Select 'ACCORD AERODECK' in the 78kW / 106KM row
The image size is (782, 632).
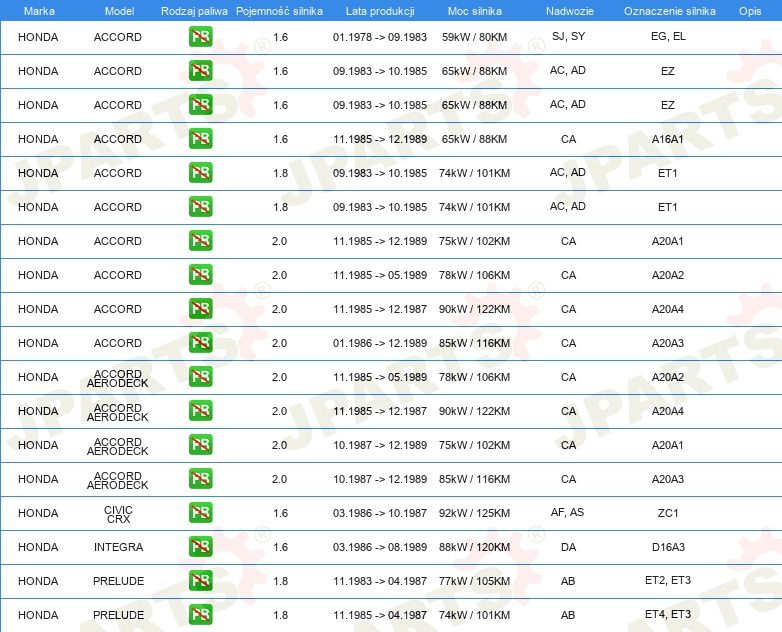pyautogui.click(x=118, y=379)
